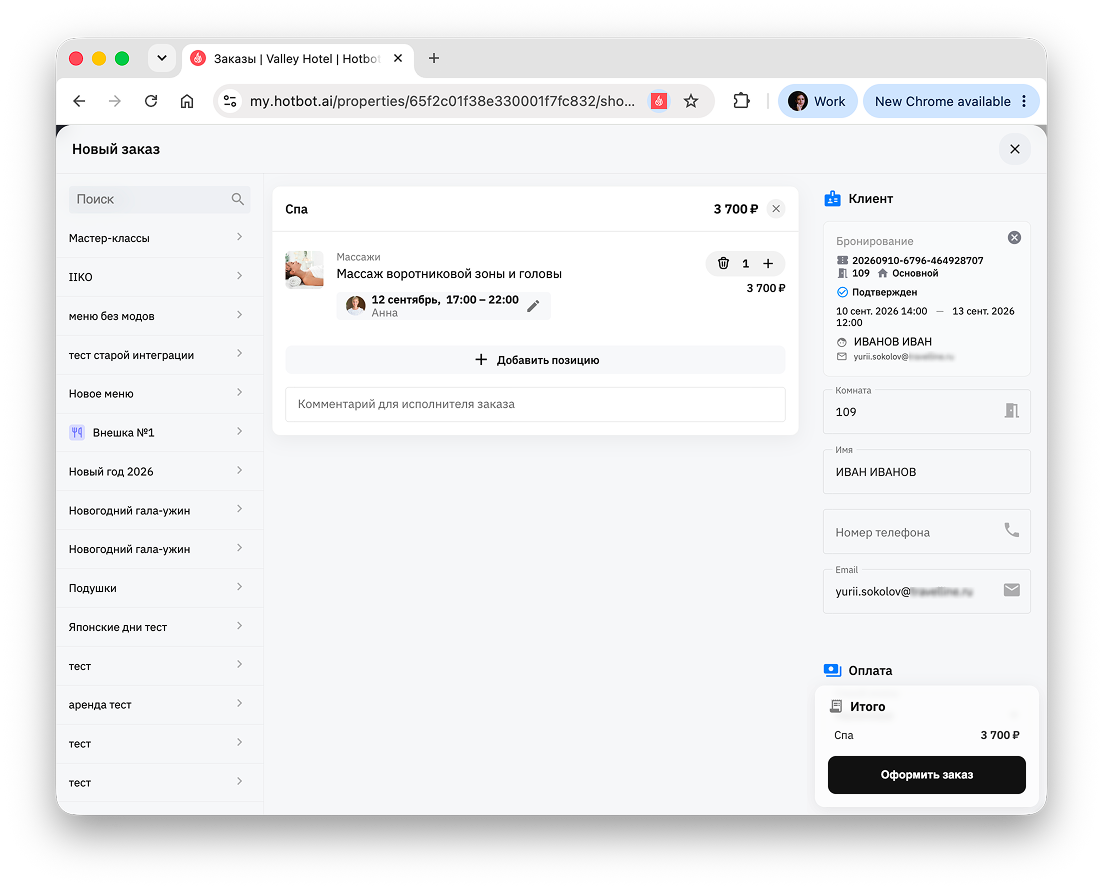Click the envelope icon in Email field
The height and width of the screenshot is (889, 1103).
click(1012, 590)
